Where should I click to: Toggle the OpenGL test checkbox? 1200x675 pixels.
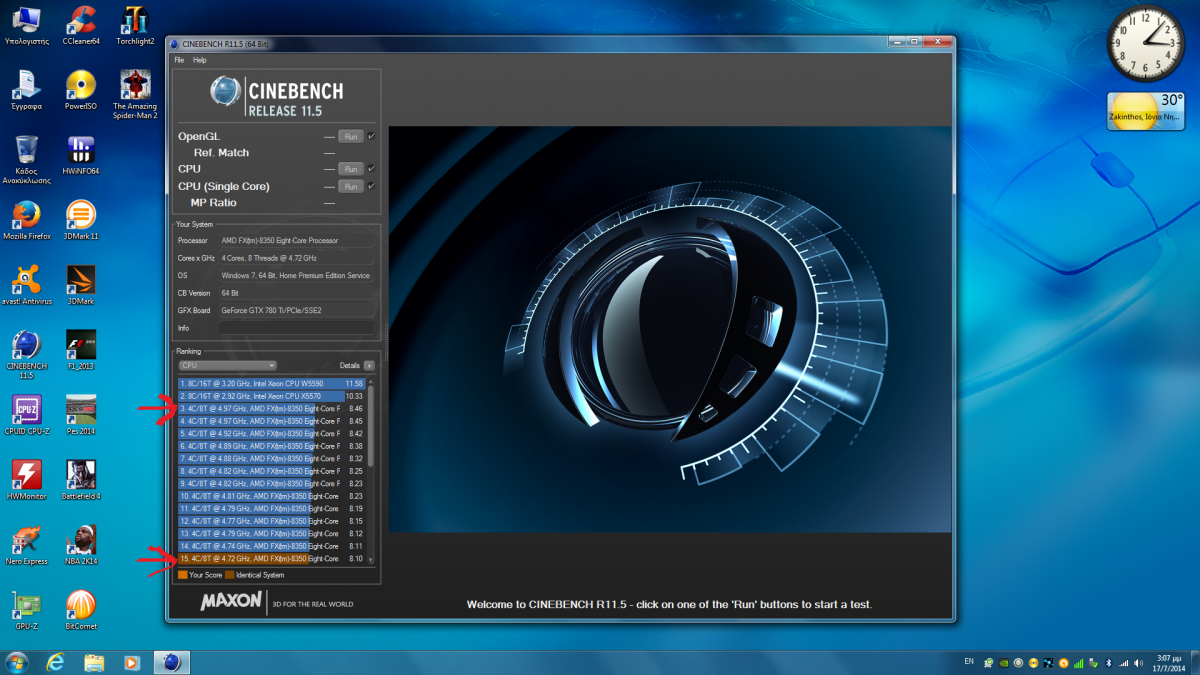[371, 135]
